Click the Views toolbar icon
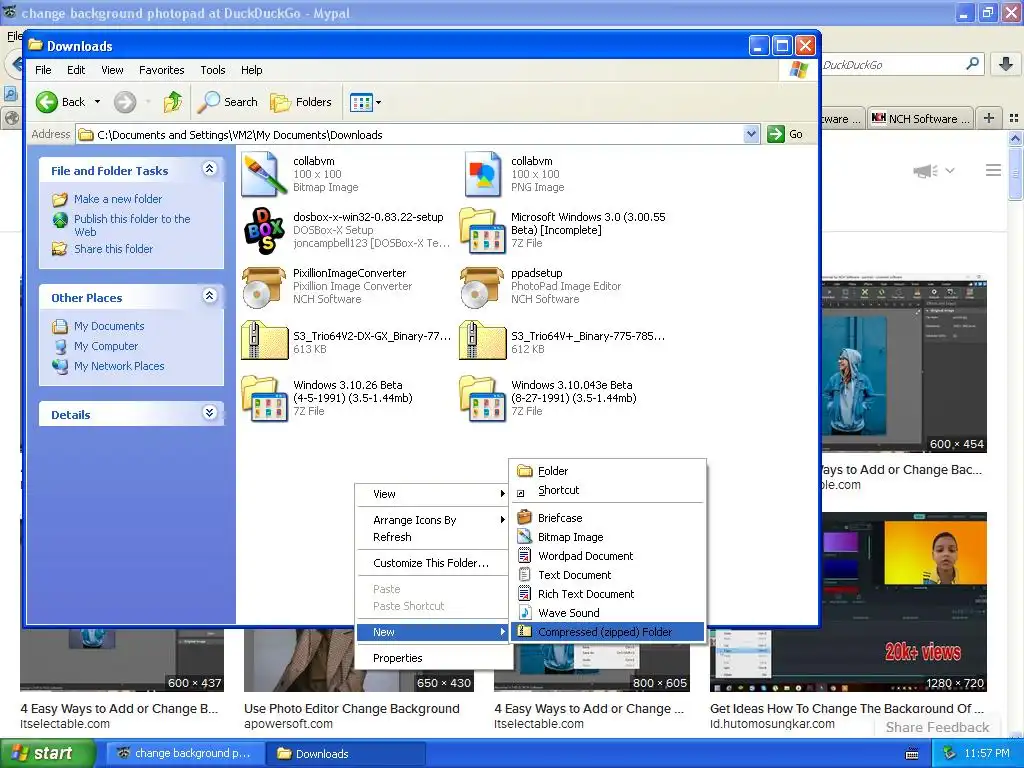 point(361,102)
